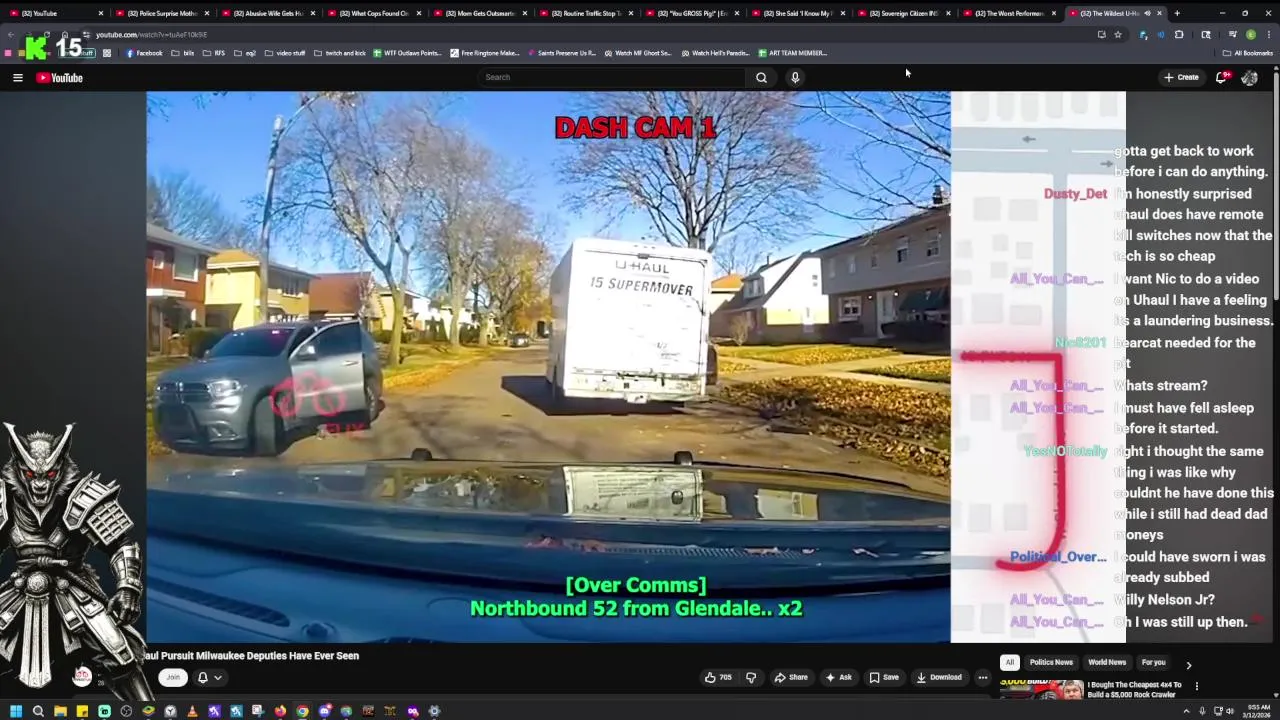
Task: Open a new browser tab
Action: (x=1177, y=13)
